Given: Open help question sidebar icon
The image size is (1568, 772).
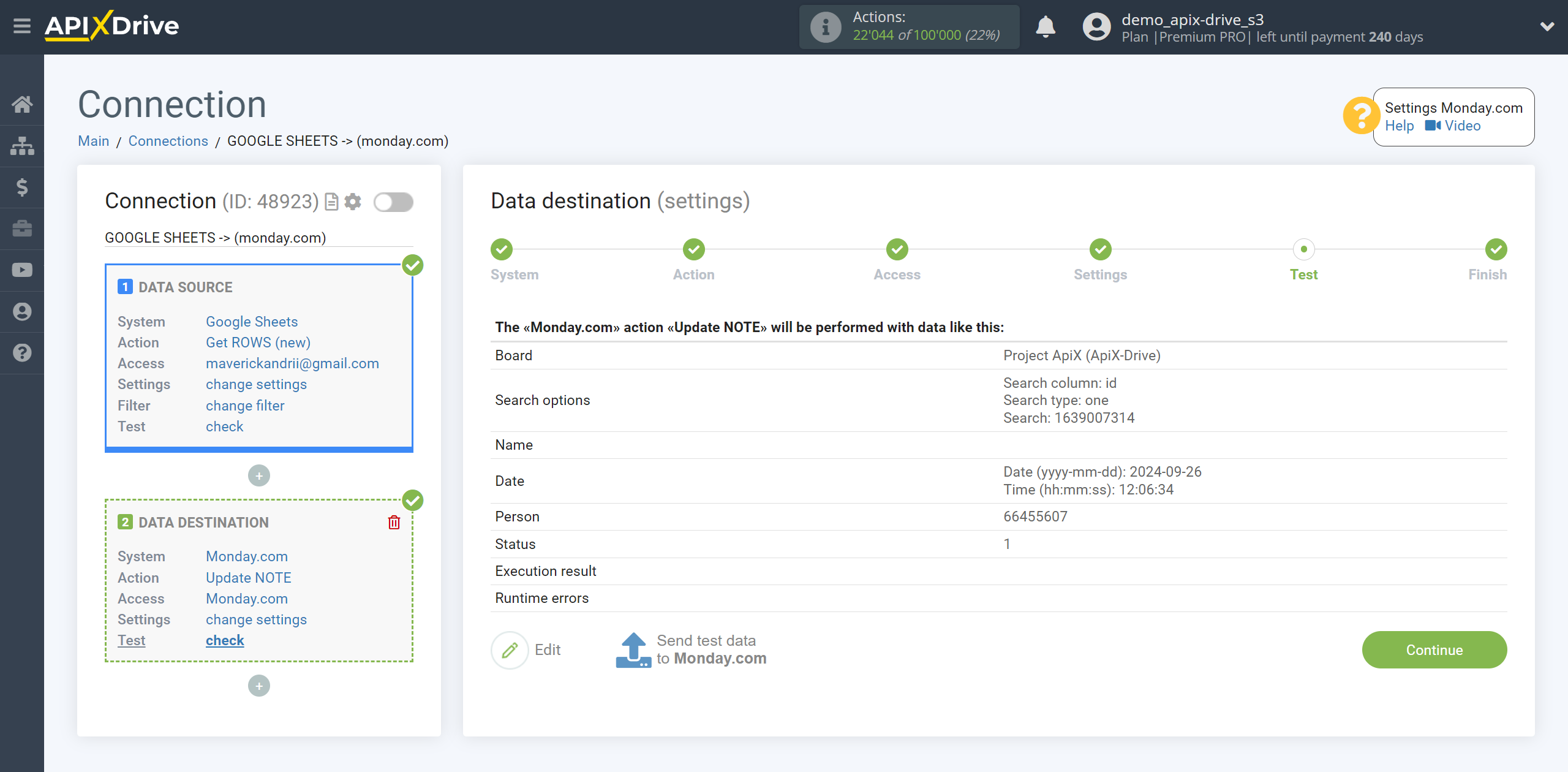Looking at the screenshot, I should 22,353.
